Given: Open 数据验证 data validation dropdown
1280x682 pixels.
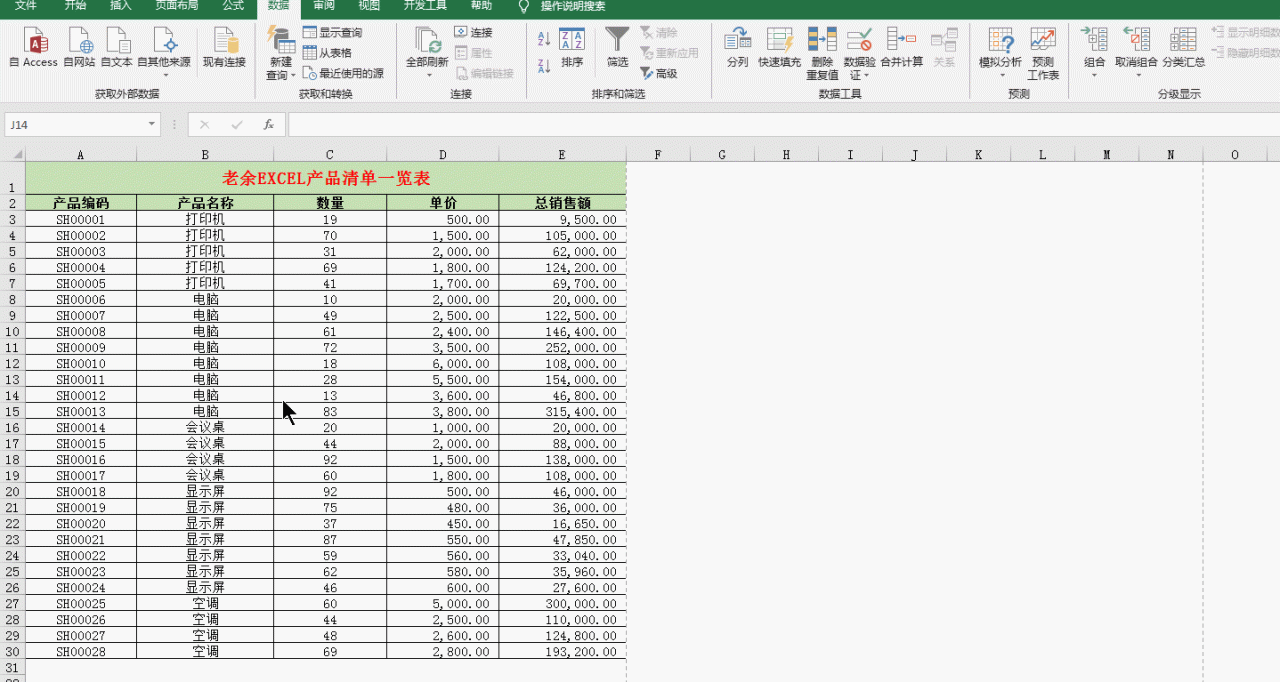Looking at the screenshot, I should click(x=859, y=54).
